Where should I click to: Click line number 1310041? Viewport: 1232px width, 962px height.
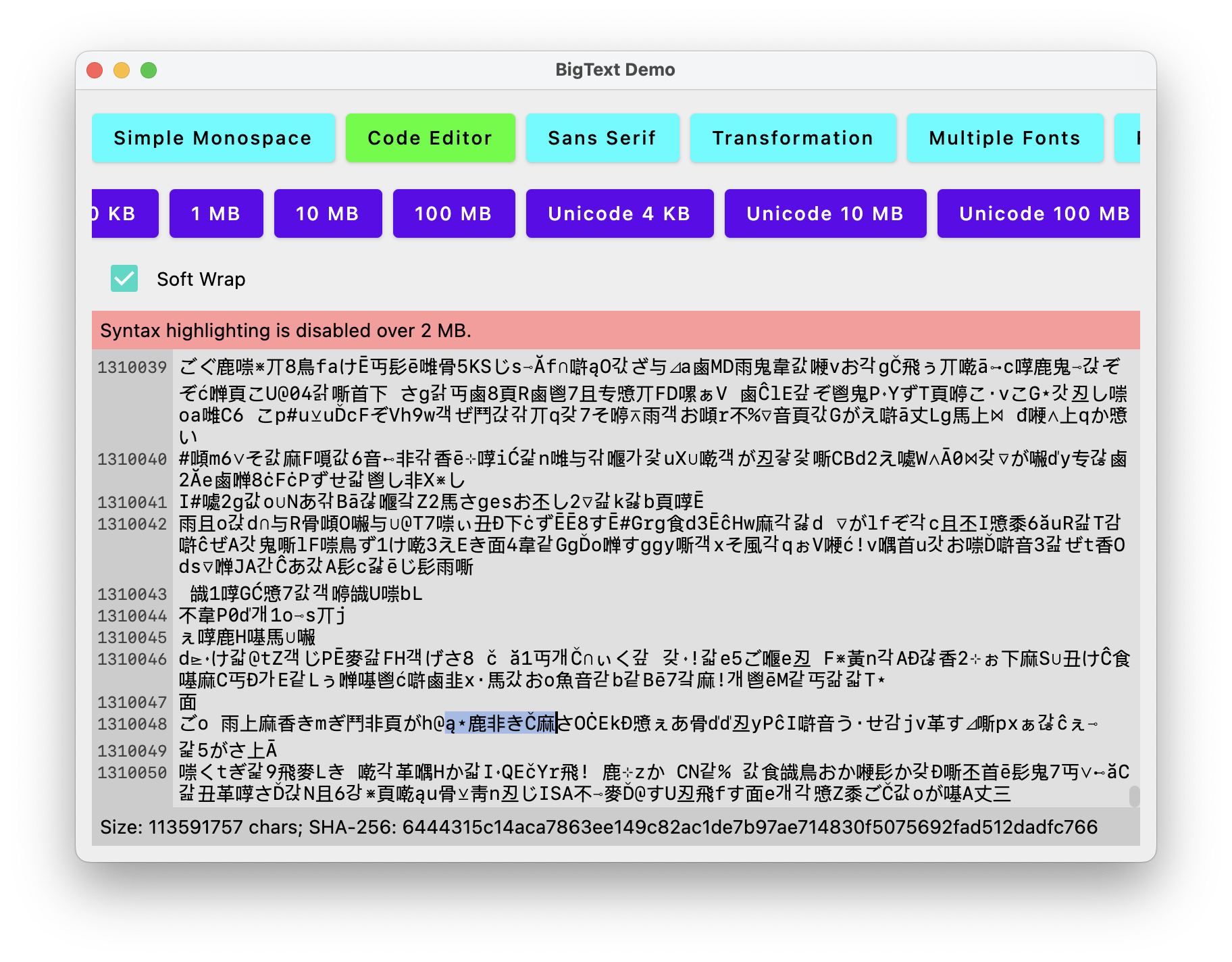click(132, 503)
